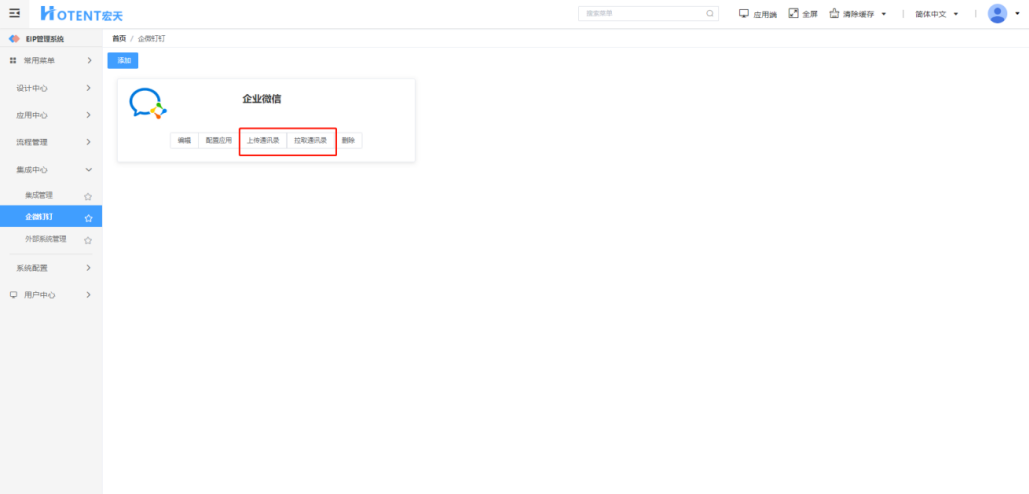Click the 用户中心 monitor icon
The width and height of the screenshot is (1029, 494).
click(x=13, y=295)
